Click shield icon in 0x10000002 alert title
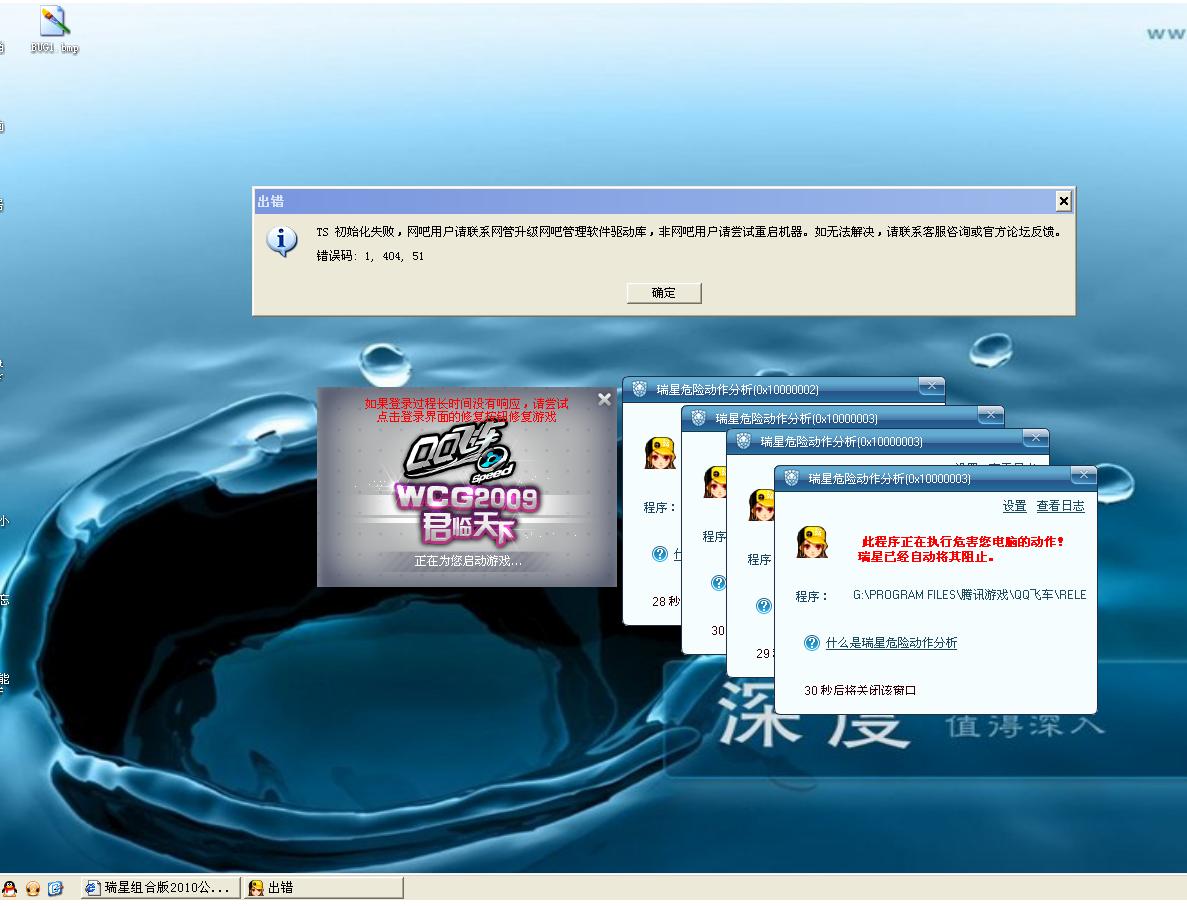Image resolution: width=1187 pixels, height=906 pixels. (640, 389)
